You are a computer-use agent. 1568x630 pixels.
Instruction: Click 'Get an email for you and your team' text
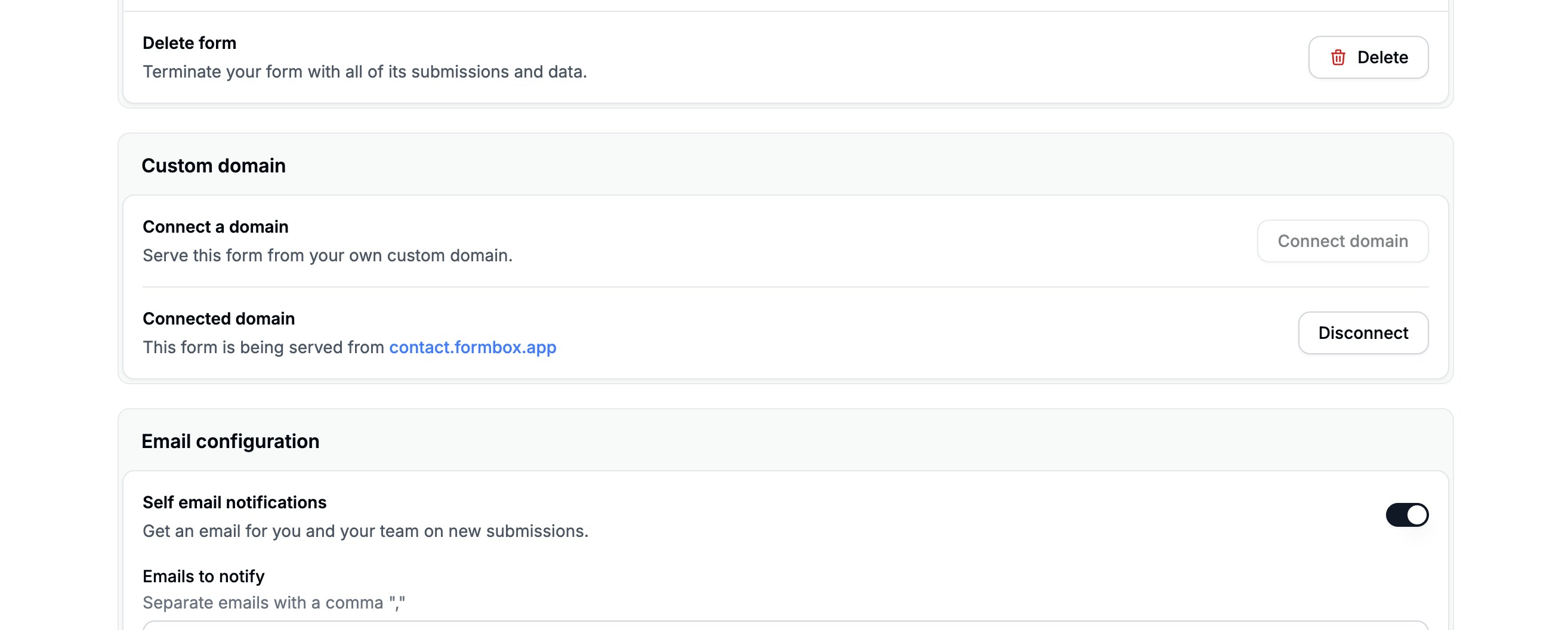365,532
